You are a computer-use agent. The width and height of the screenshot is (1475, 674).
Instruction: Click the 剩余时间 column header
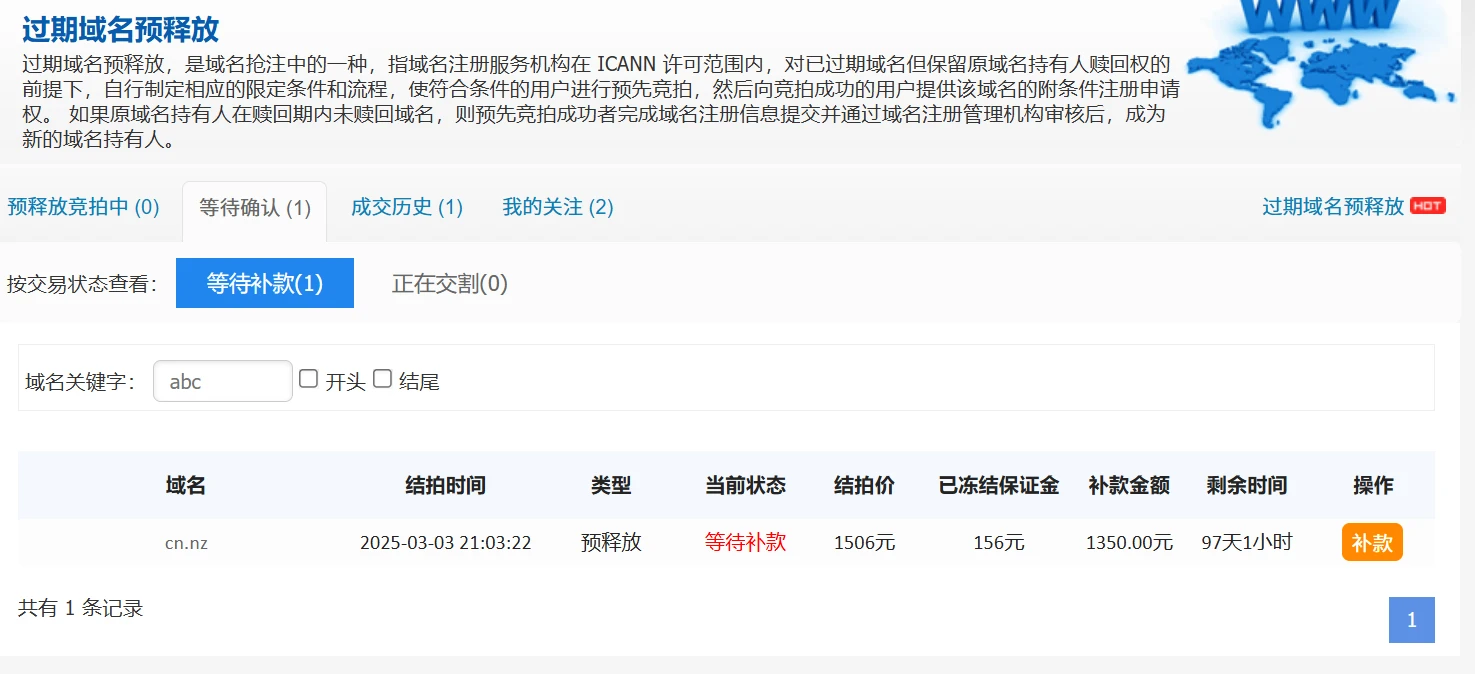(1246, 486)
